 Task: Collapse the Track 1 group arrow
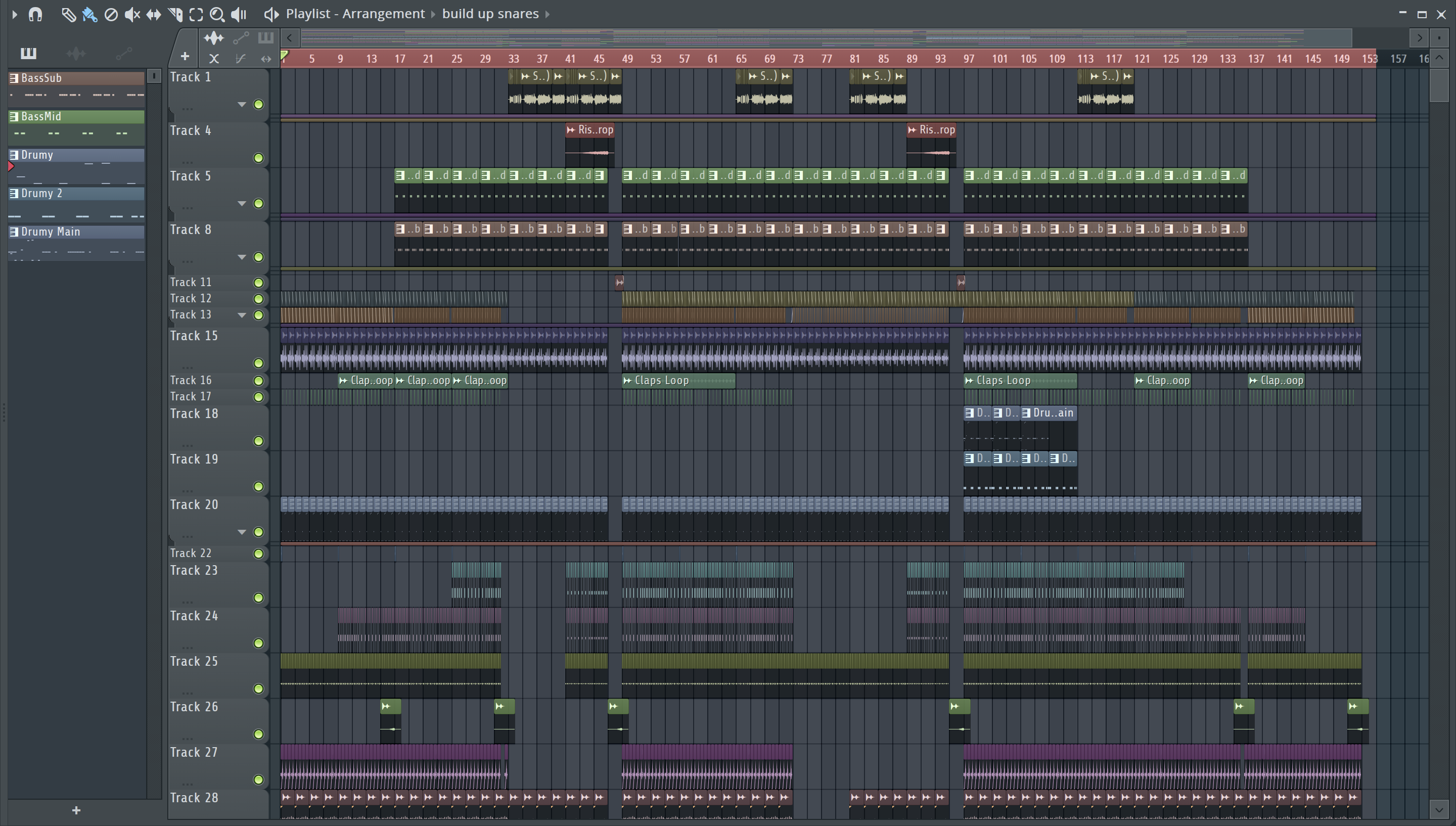242,104
